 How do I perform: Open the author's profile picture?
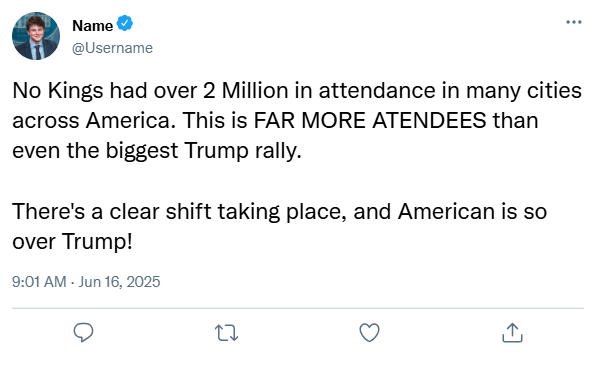[36, 36]
